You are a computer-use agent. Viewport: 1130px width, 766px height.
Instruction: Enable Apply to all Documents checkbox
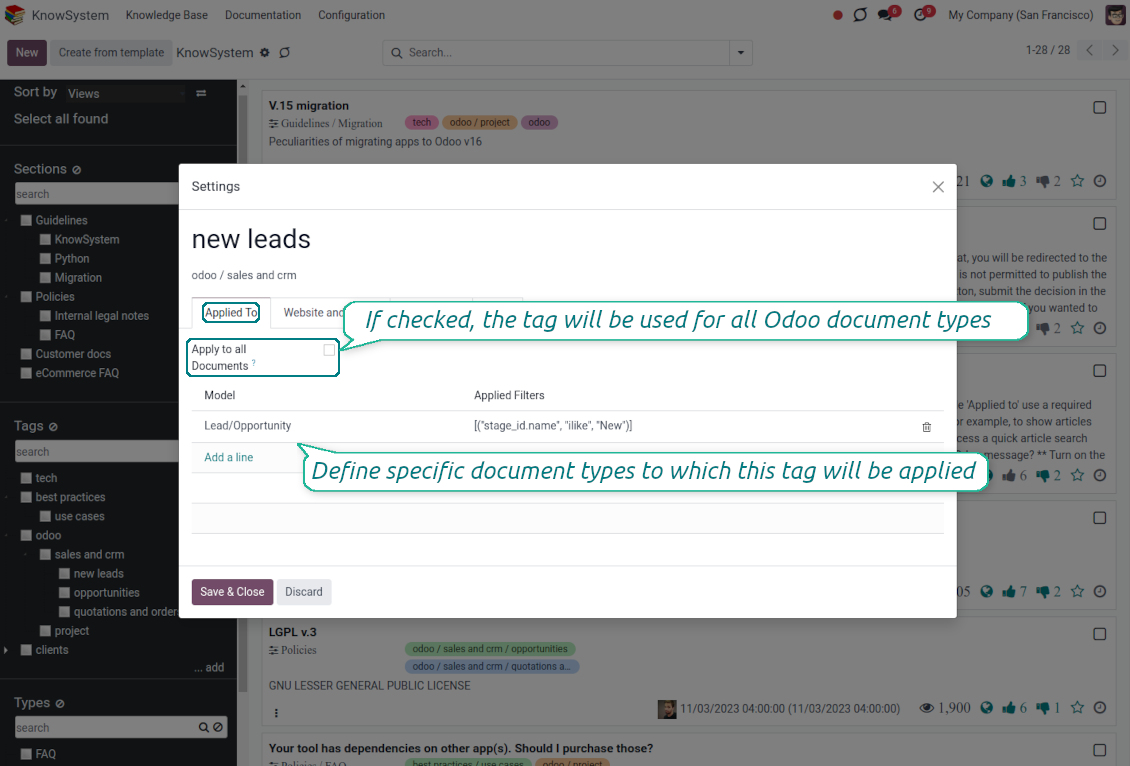click(329, 350)
